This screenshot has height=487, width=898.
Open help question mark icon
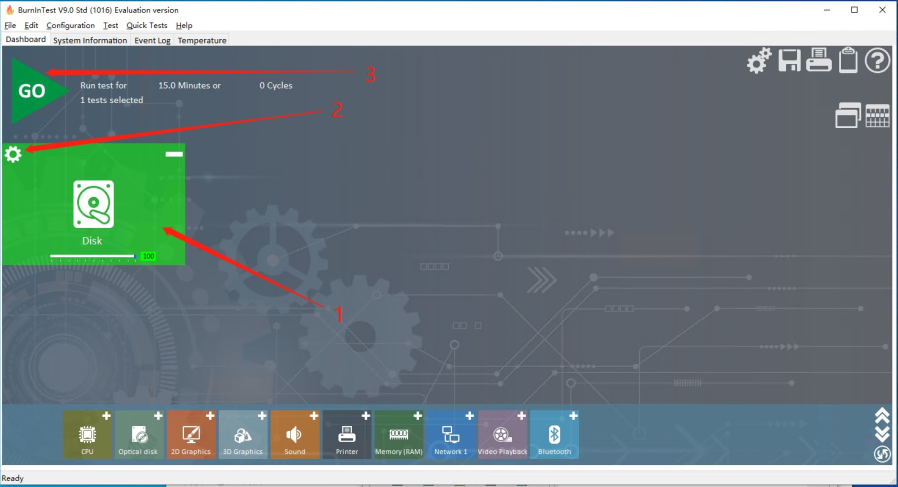[x=877, y=60]
